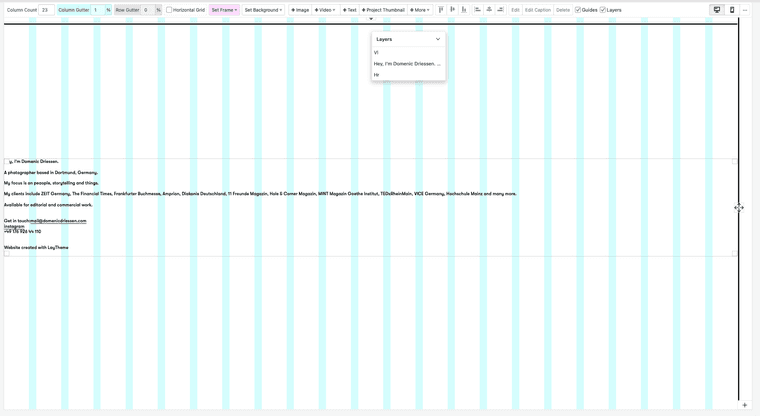The image size is (760, 416).
Task: Open the Set Frame dropdown
Action: 224,10
